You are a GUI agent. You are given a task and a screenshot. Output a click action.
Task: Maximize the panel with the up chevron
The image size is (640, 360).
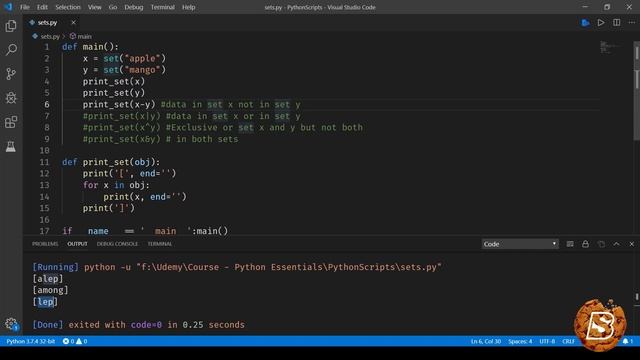pyautogui.click(x=617, y=244)
